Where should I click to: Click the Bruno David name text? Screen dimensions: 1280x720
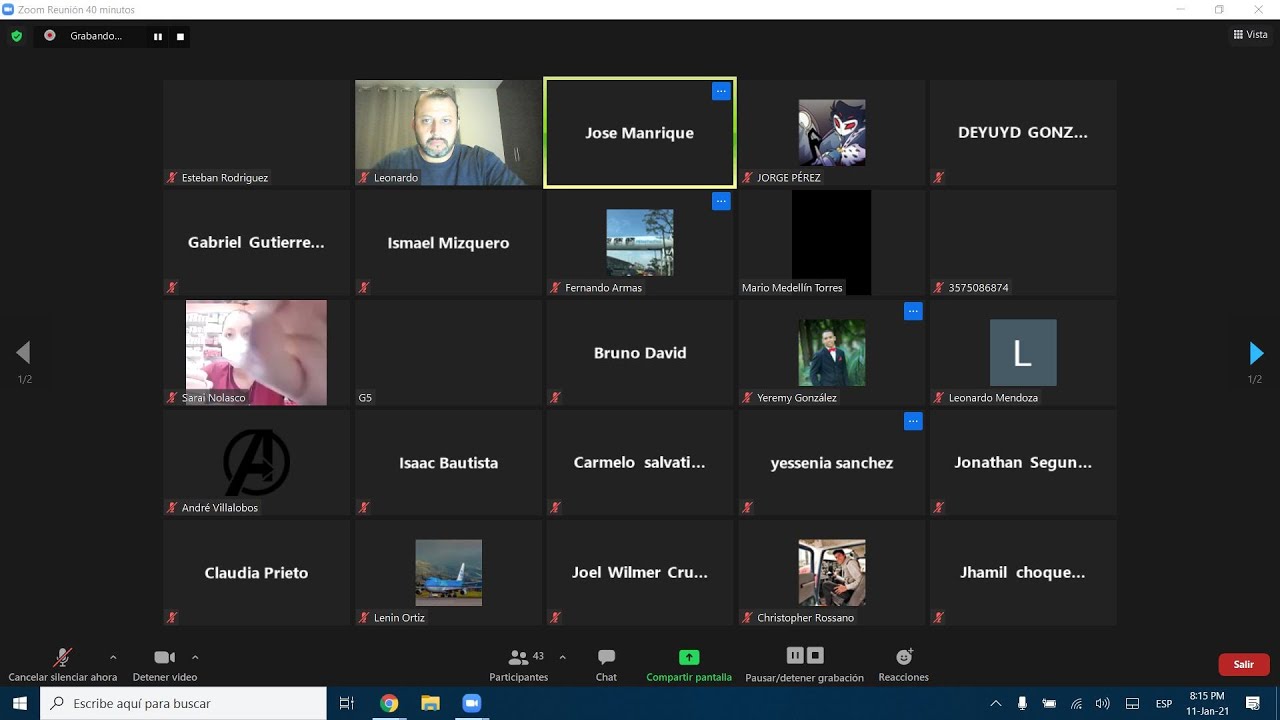[640, 353]
